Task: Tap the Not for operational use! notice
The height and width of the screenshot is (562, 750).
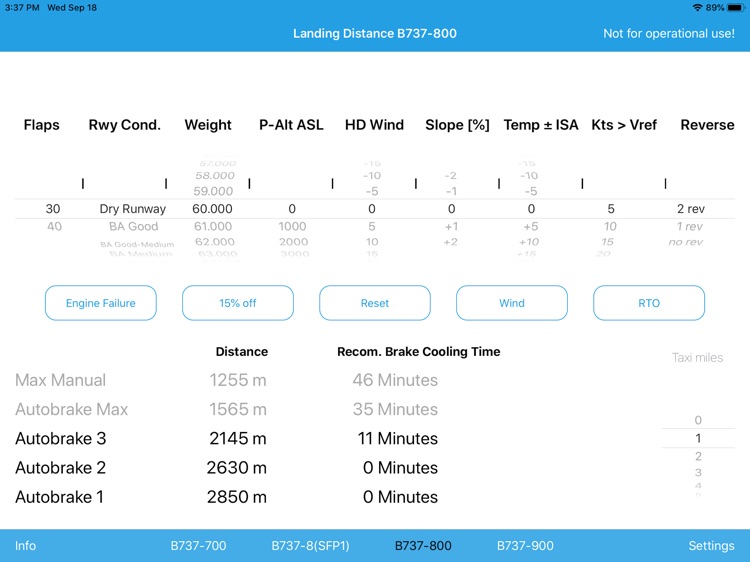Action: (x=669, y=33)
